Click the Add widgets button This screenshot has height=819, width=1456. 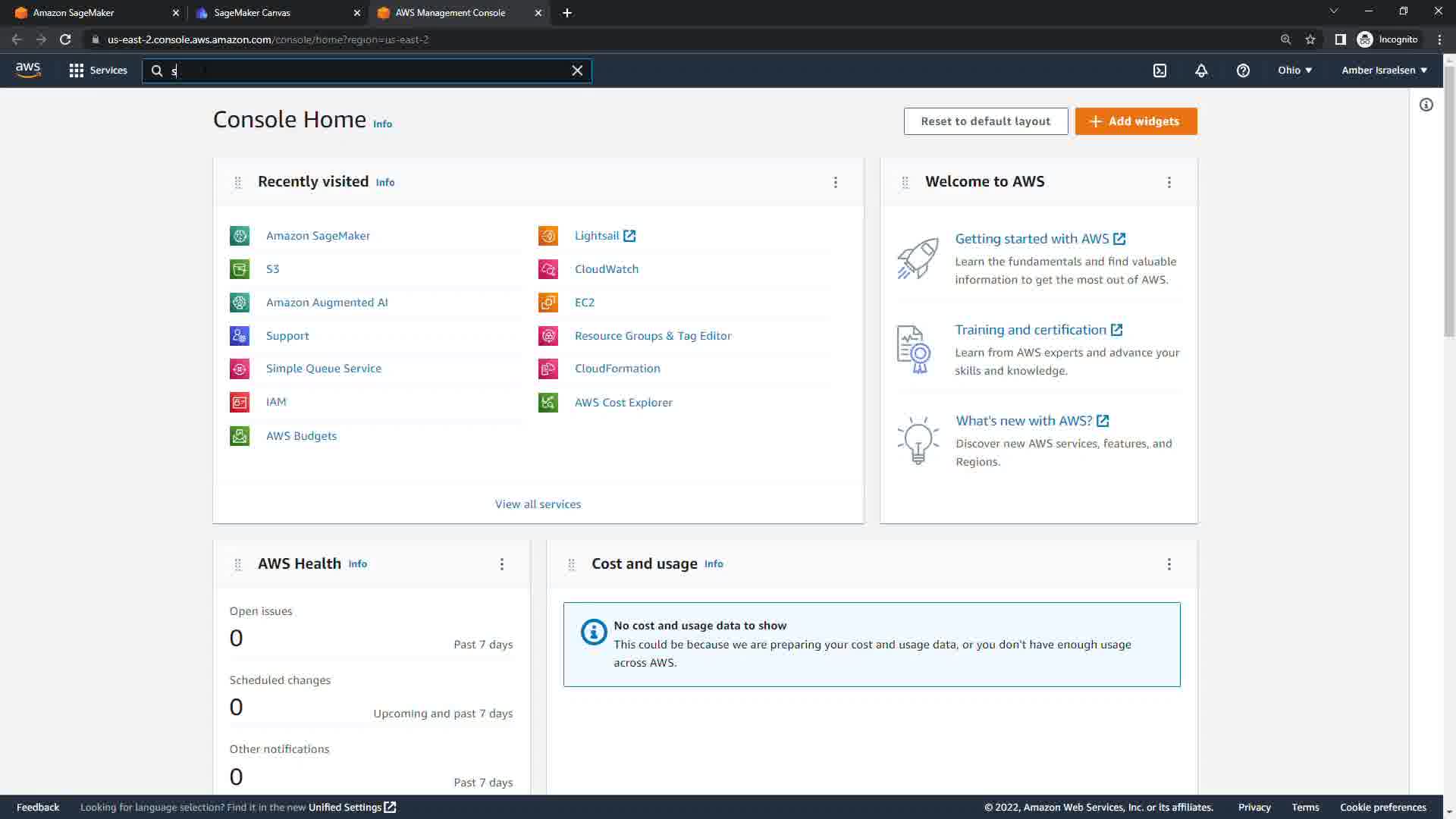pos(1135,121)
